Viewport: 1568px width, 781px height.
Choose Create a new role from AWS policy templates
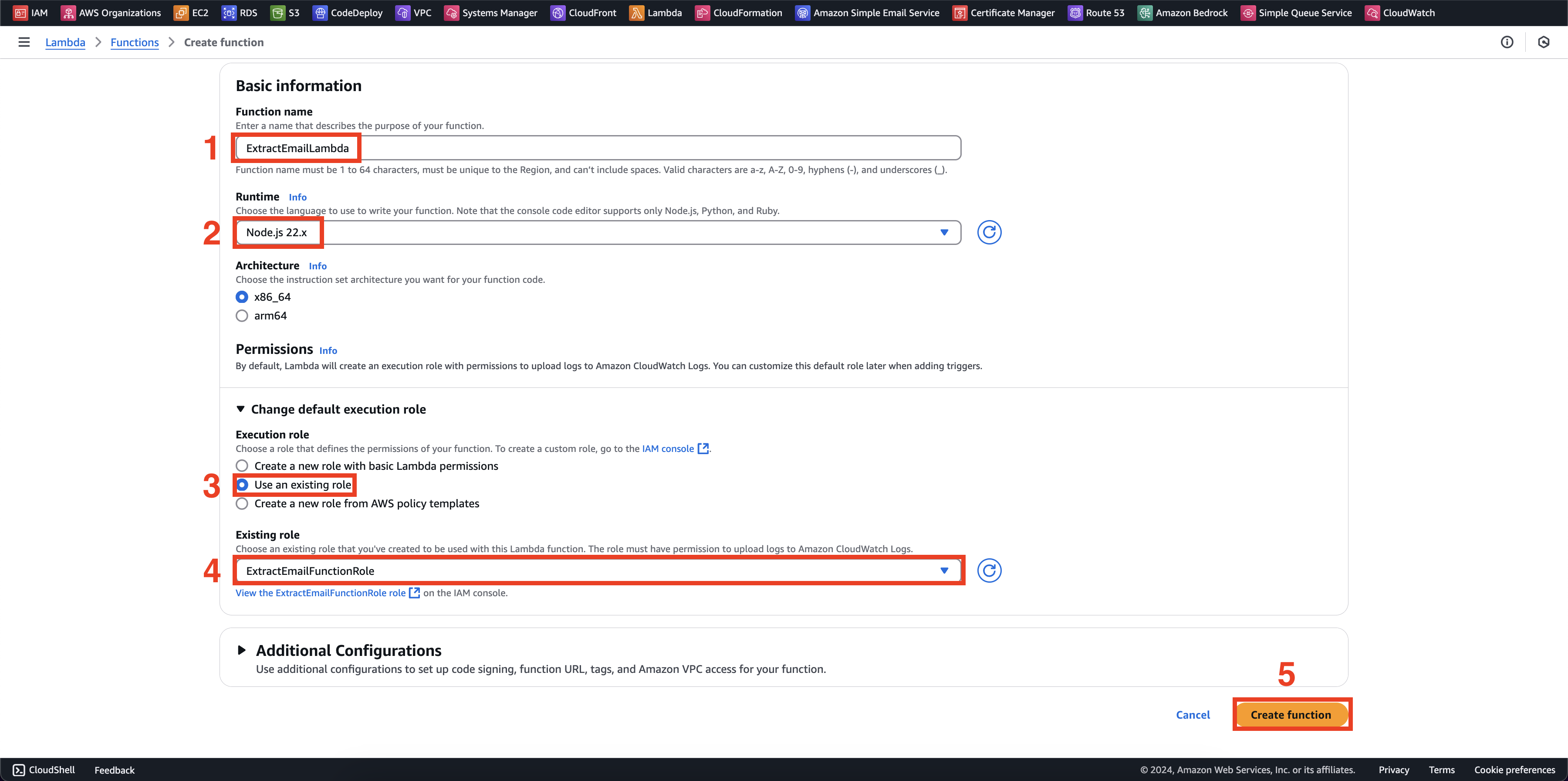click(242, 504)
